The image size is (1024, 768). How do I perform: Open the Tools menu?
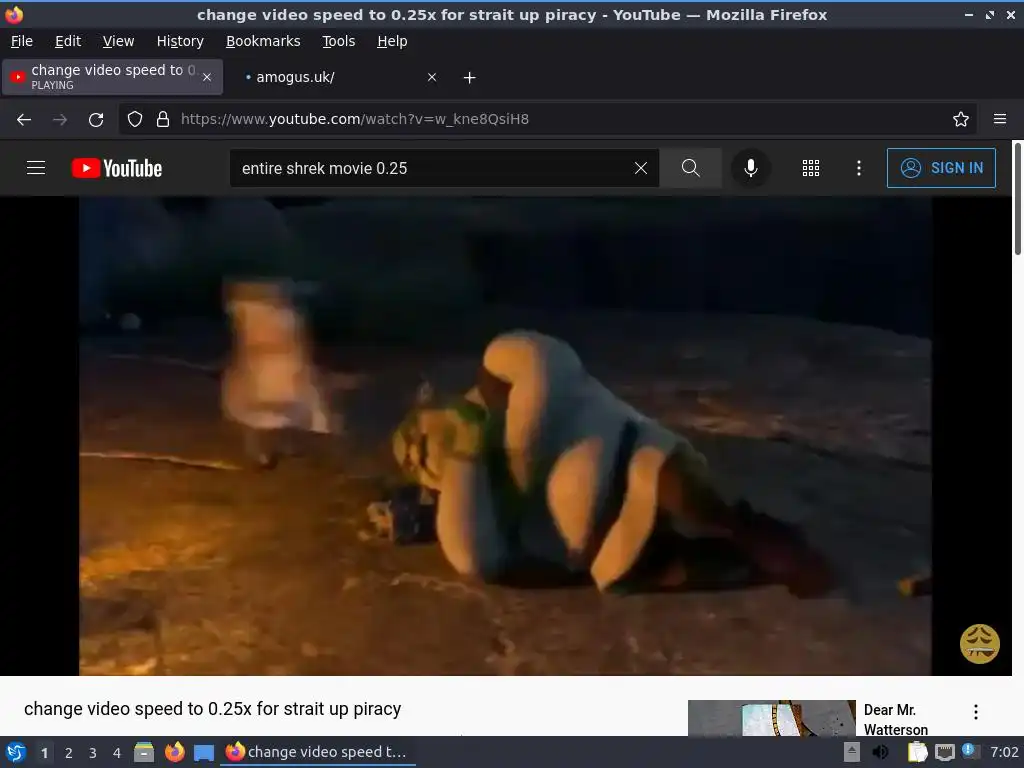338,41
